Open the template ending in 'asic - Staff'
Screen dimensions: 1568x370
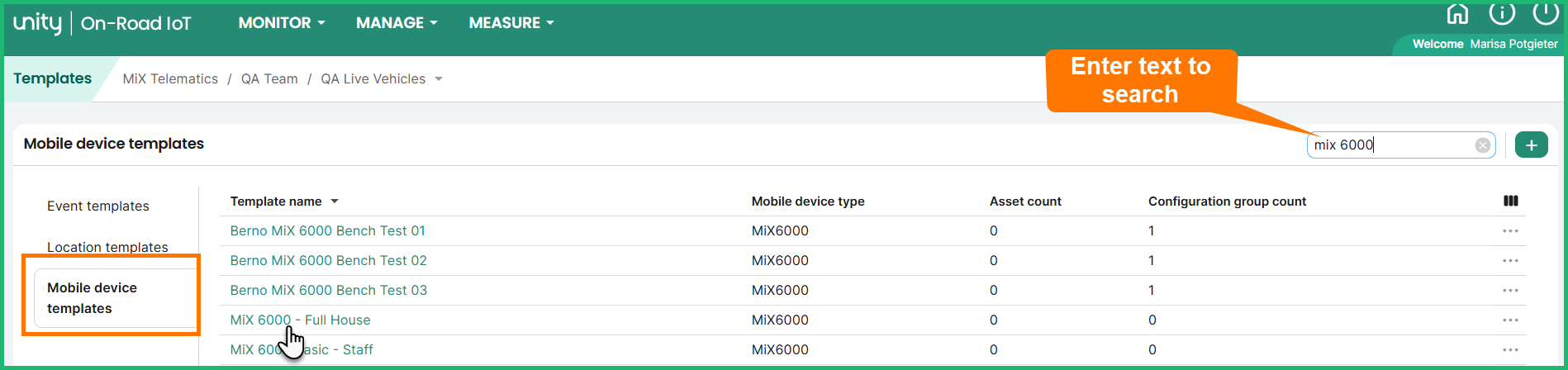coord(302,349)
